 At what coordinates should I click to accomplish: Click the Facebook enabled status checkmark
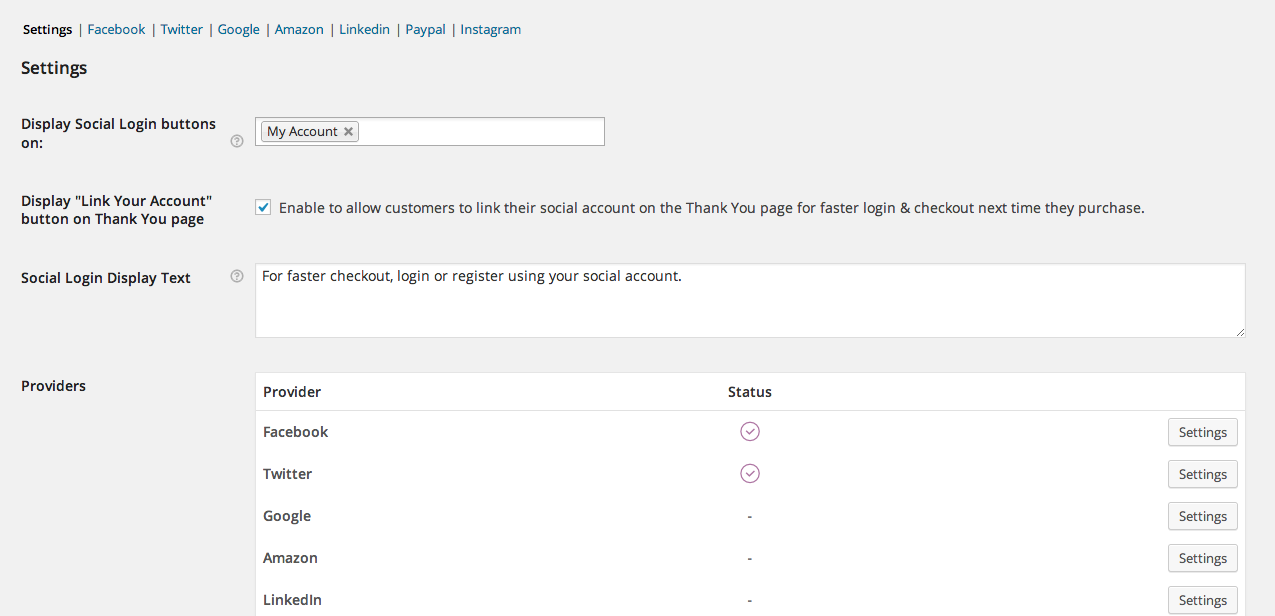[750, 431]
